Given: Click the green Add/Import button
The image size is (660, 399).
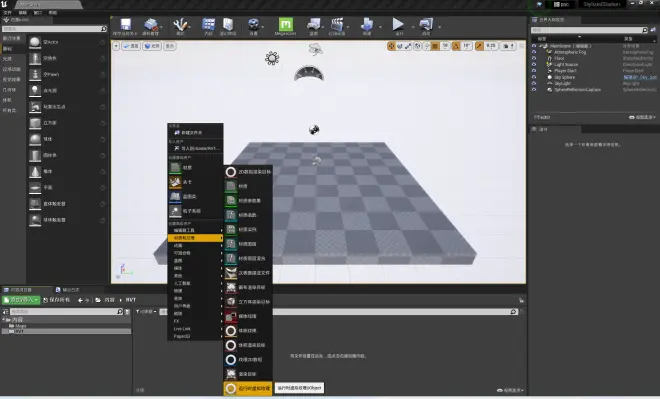Looking at the screenshot, I should (21, 300).
